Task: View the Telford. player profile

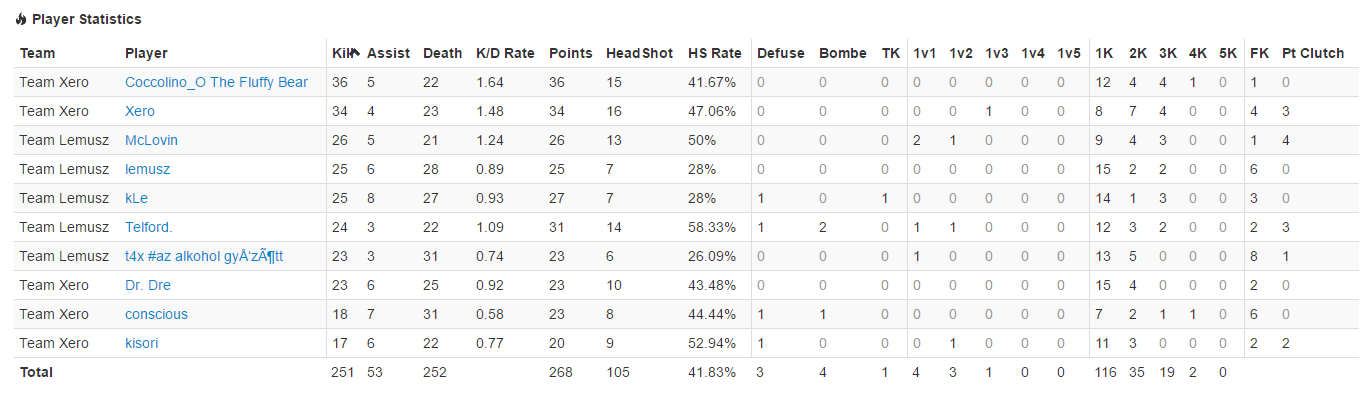Action: (x=149, y=227)
